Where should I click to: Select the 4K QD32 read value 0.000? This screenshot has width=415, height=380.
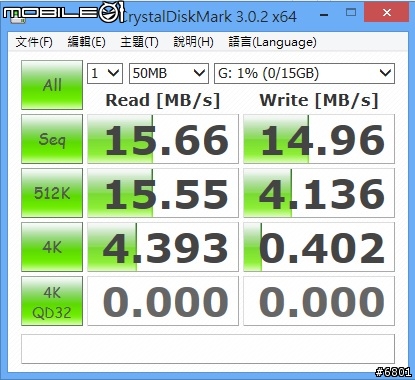tap(163, 301)
